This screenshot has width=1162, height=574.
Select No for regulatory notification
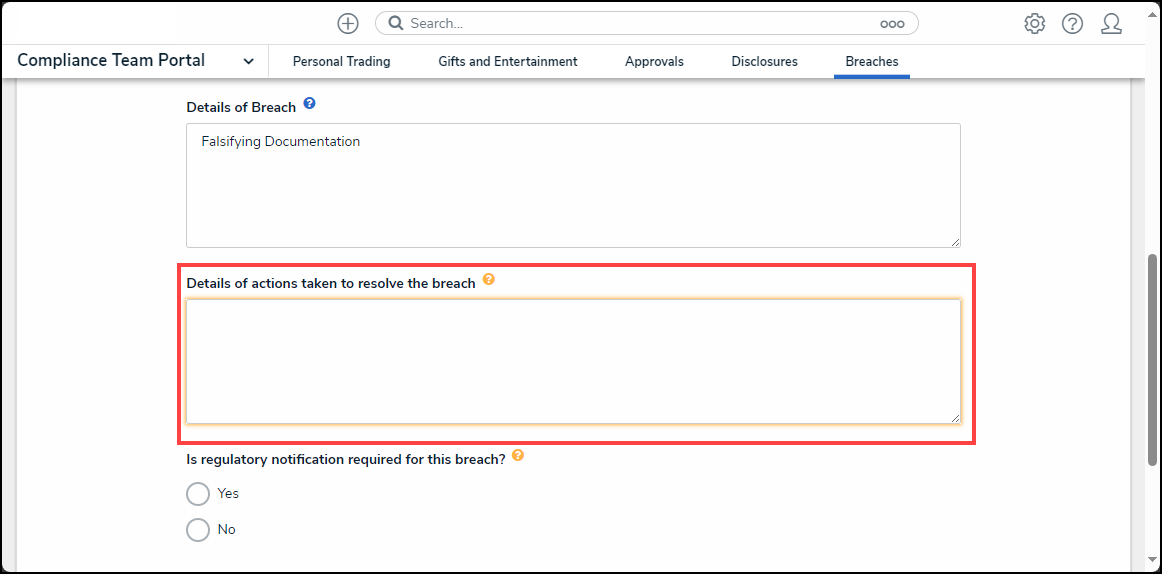point(198,530)
